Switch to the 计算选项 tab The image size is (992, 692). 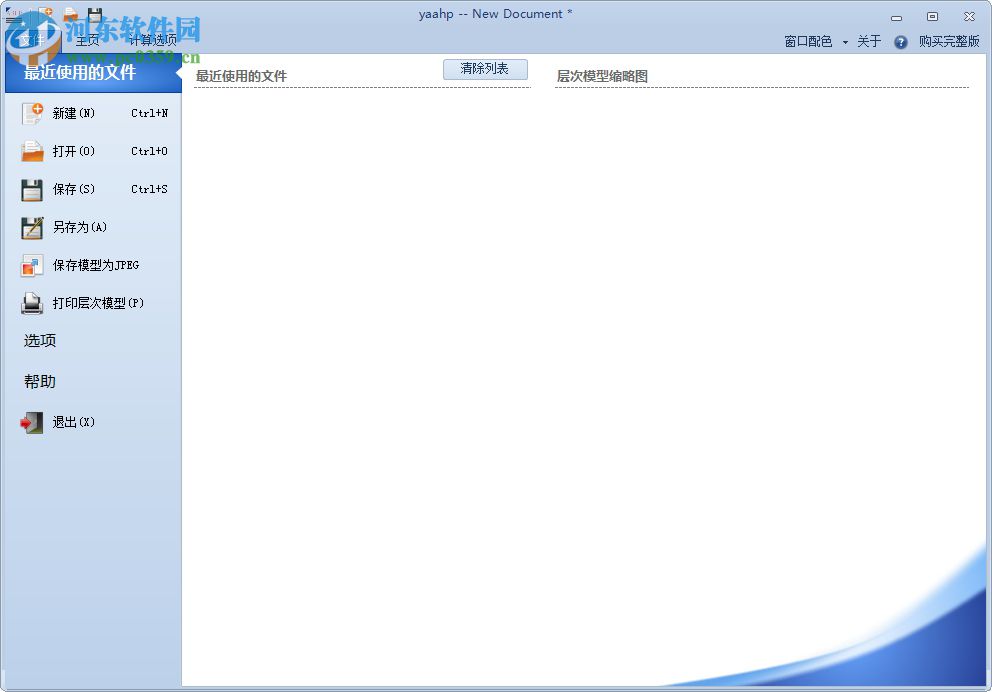click(151, 42)
